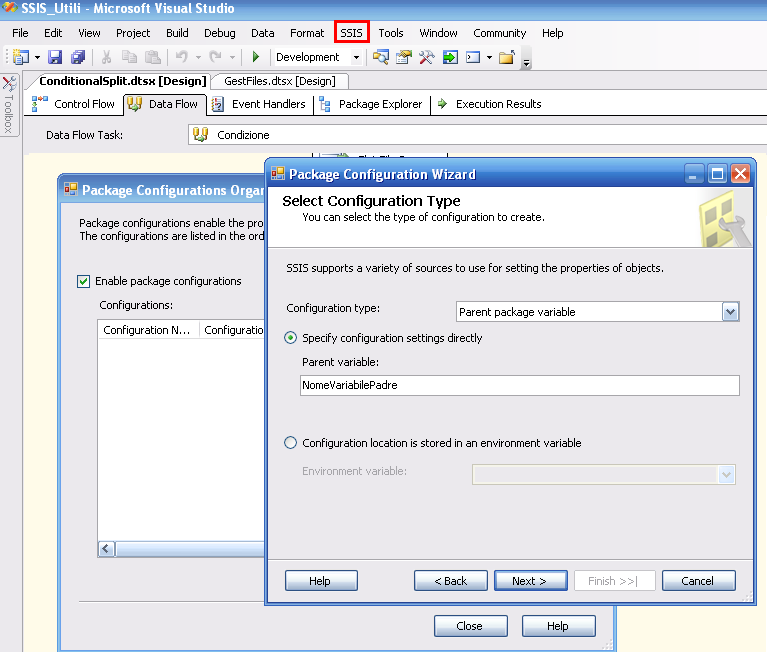Open the Development solution configuration dropdown
767x652 pixels.
click(357, 58)
